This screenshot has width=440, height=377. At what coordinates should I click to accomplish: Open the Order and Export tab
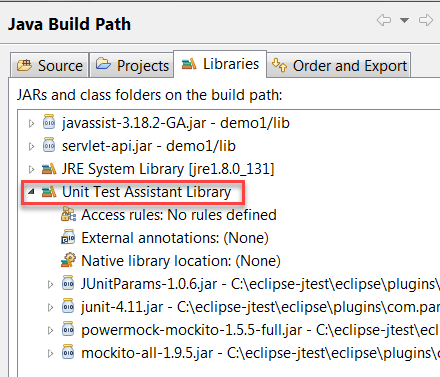[339, 65]
